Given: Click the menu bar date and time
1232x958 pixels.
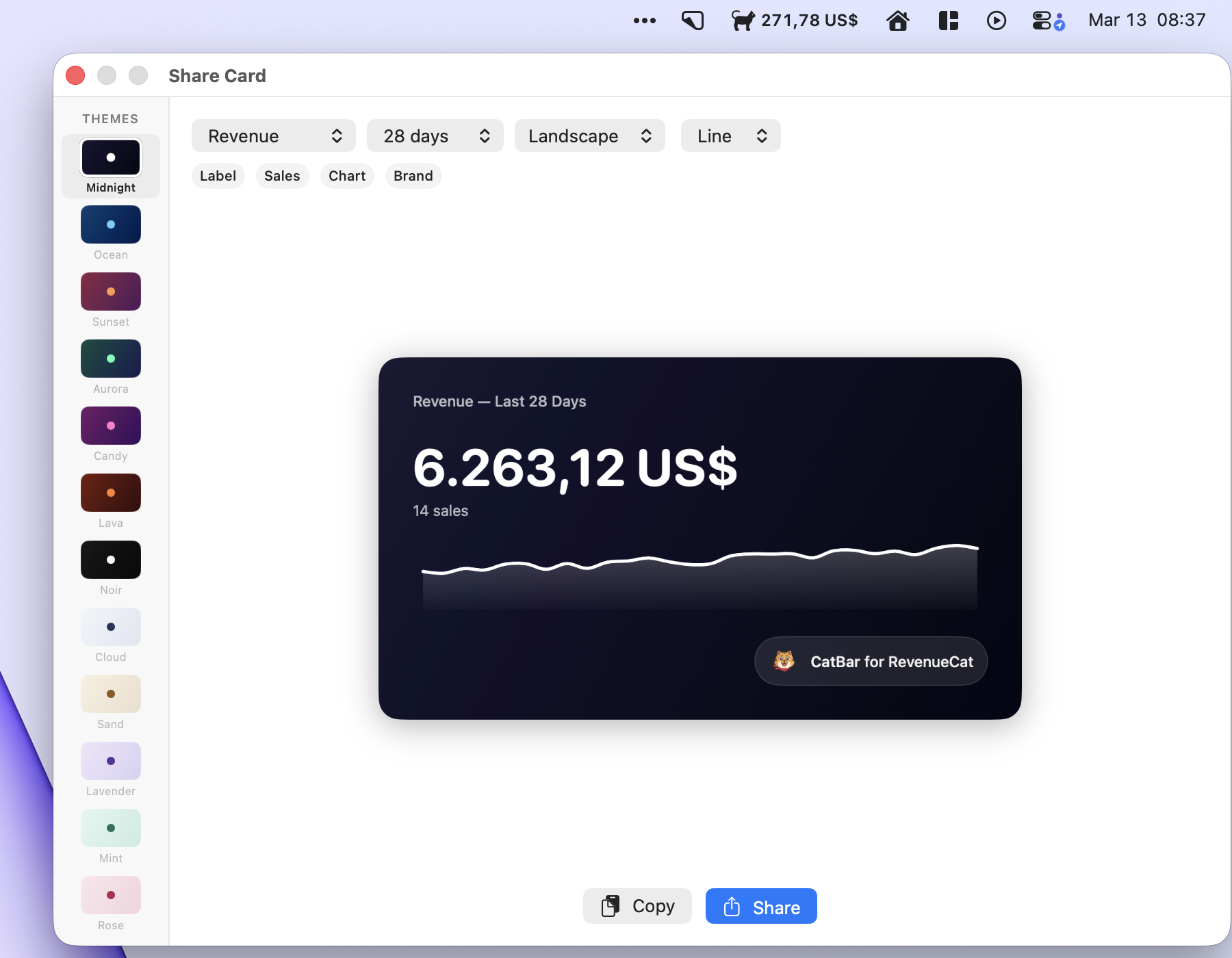Looking at the screenshot, I should 1146,21.
